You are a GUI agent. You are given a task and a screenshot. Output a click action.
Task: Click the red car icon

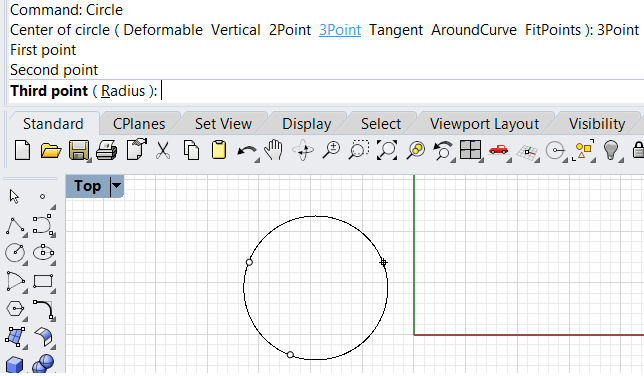pyautogui.click(x=499, y=150)
